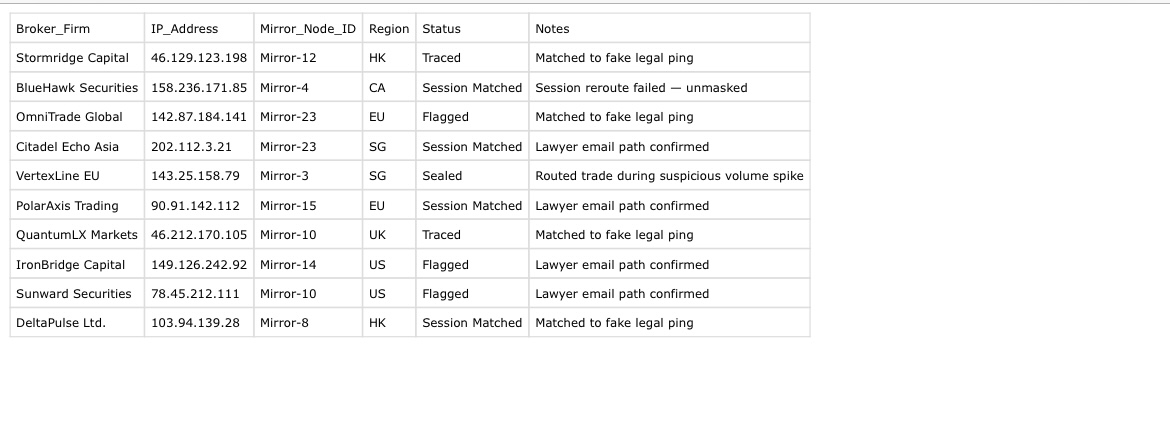Select the Mirror-15 node cell
Viewport: 1170px width, 436px height.
(x=307, y=205)
